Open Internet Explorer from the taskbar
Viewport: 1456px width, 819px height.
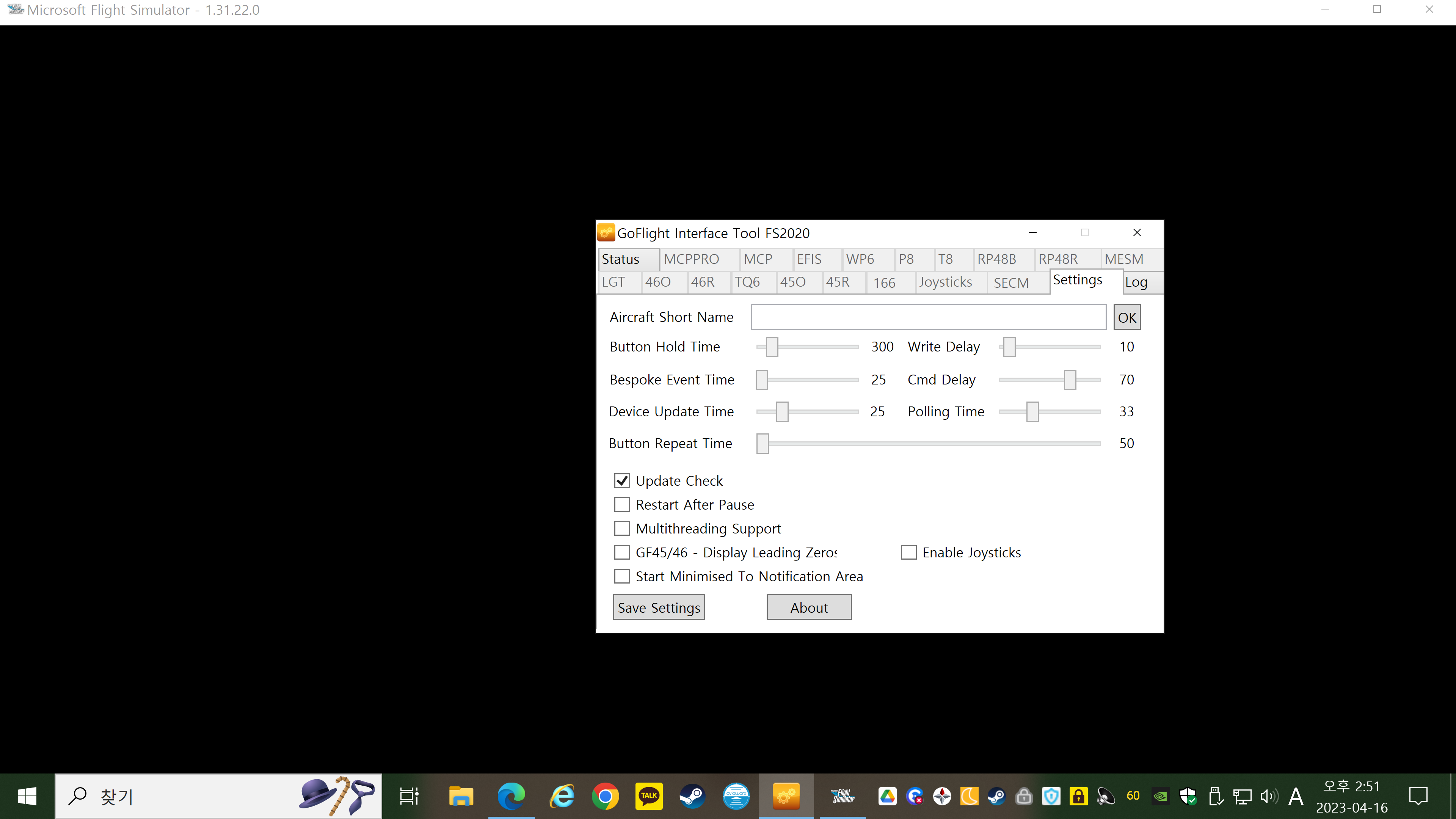[562, 796]
